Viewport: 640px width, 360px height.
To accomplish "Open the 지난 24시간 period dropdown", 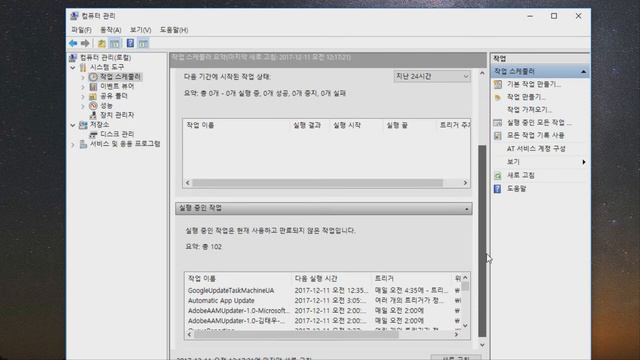I will point(432,76).
